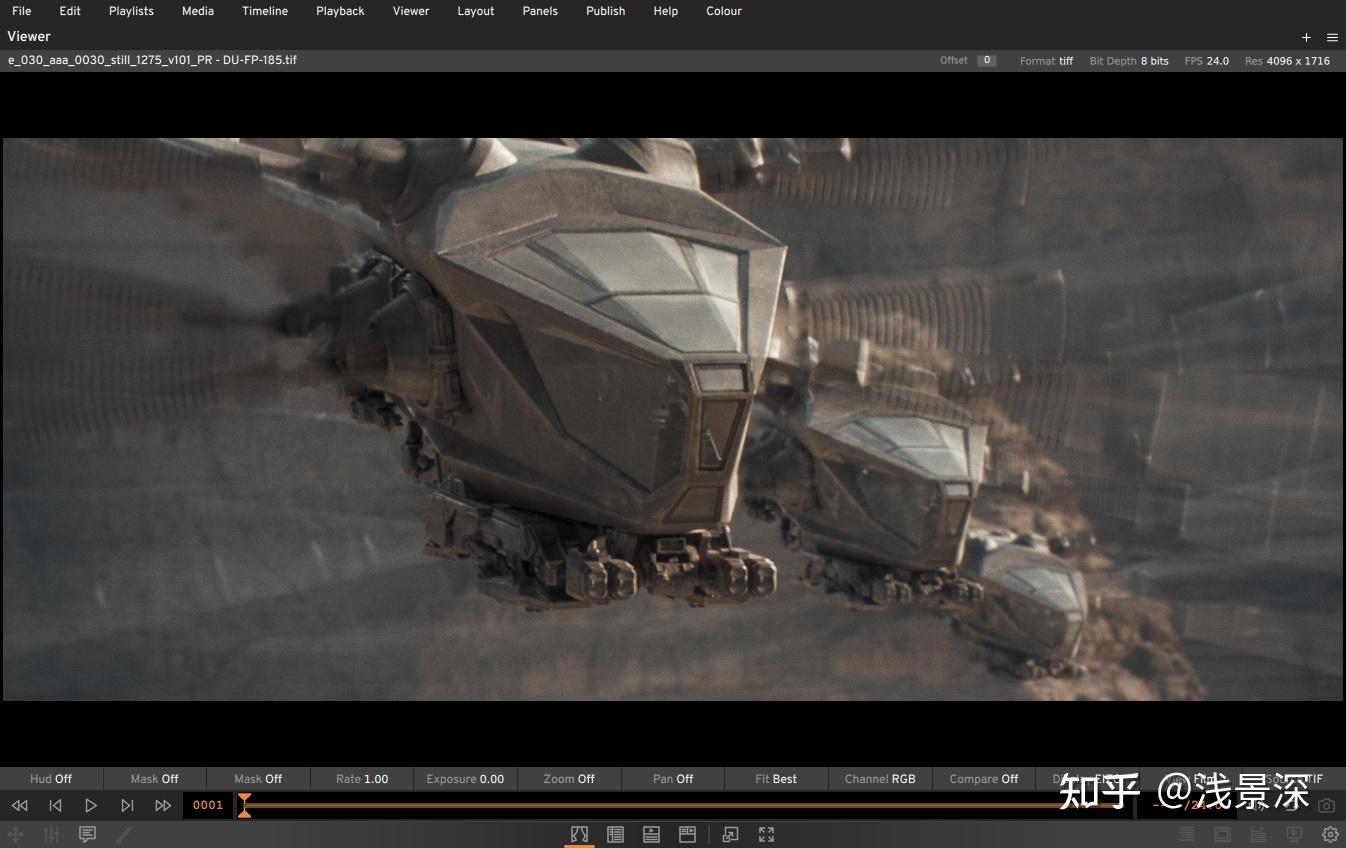This screenshot has width=1347, height=849.
Task: Add a new panel with the plus icon
Action: click(x=1306, y=37)
